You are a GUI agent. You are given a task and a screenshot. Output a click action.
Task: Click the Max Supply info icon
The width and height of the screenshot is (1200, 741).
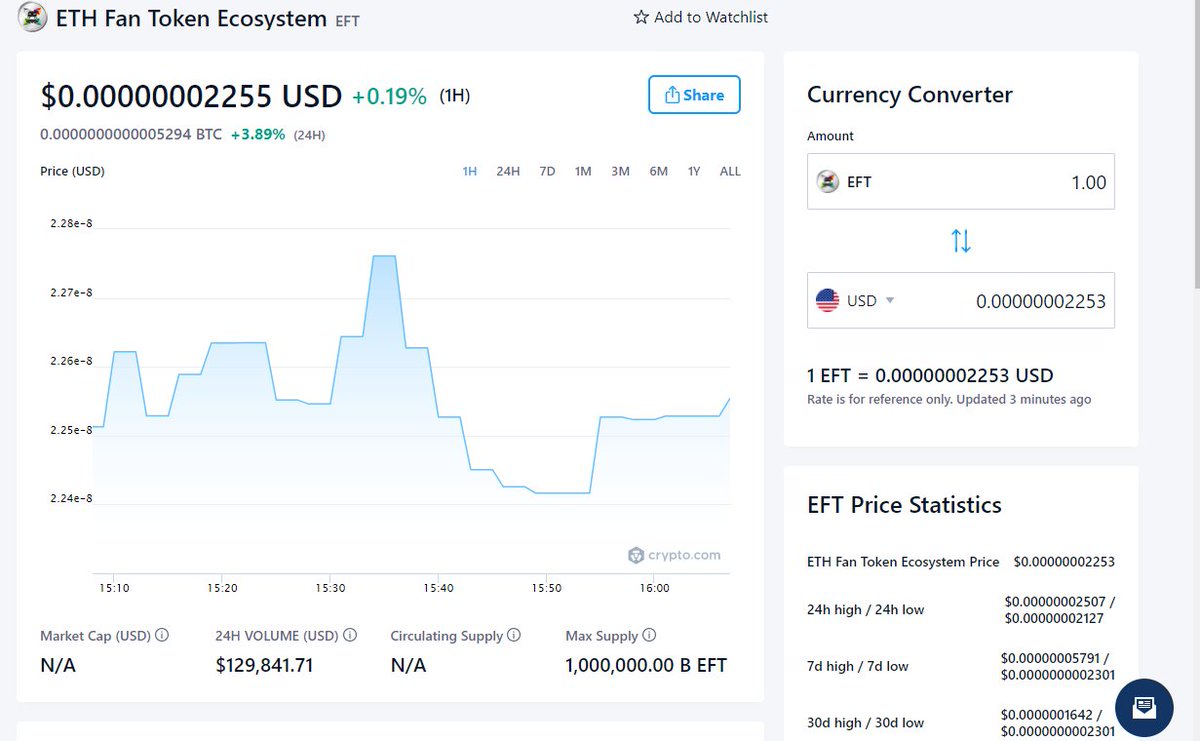click(x=649, y=635)
